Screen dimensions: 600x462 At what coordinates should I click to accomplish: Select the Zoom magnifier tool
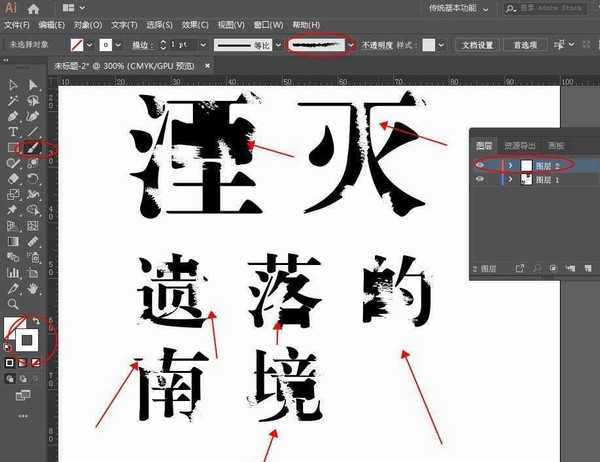pyautogui.click(x=13, y=304)
